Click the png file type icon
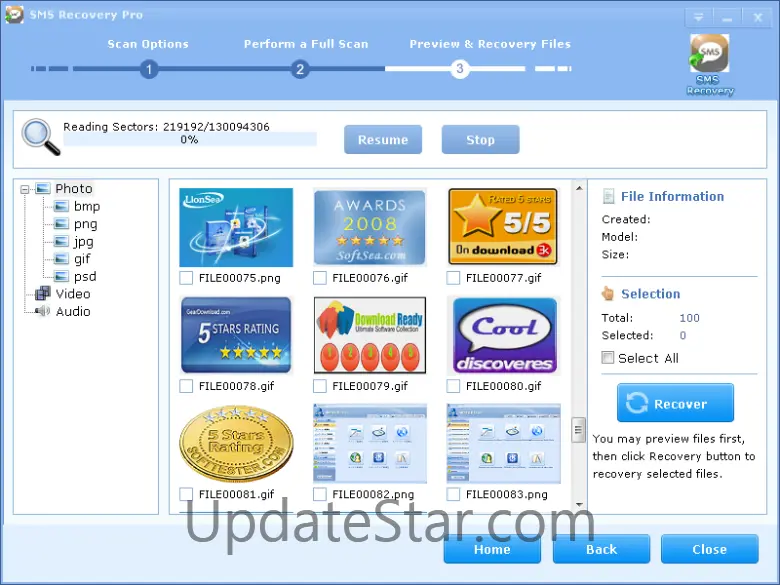The image size is (780, 585). click(61, 224)
